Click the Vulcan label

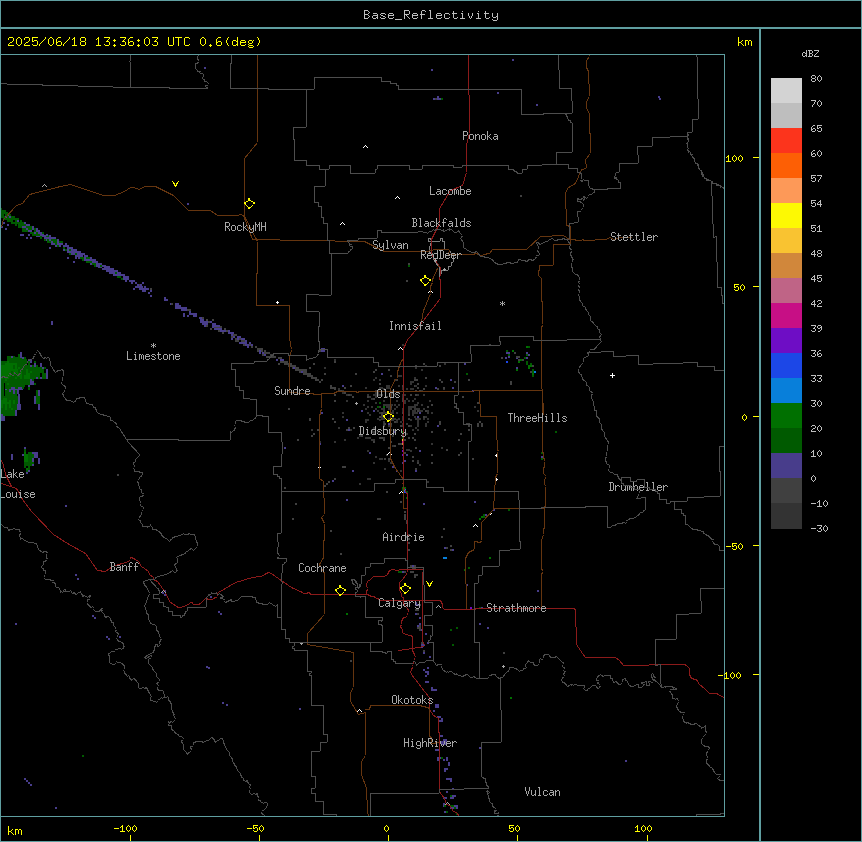click(542, 792)
